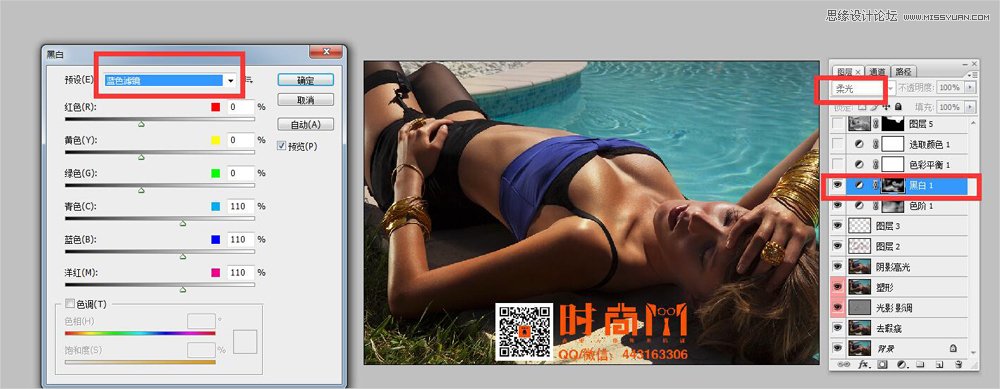The width and height of the screenshot is (1000, 389).
Task: Click the lock all icon in lock row
Action: pyautogui.click(x=898, y=106)
